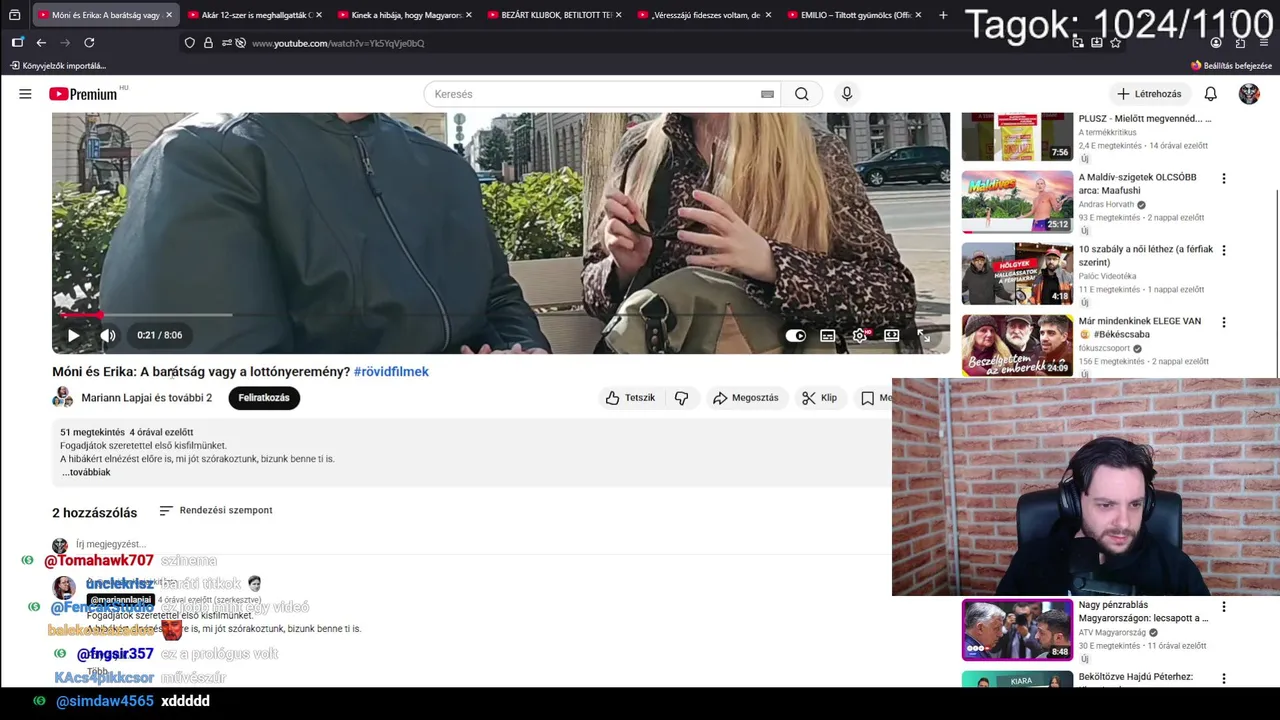This screenshot has height=720, width=1280.
Task: Open the Rendezési szempont sort dropdown
Action: click(216, 510)
